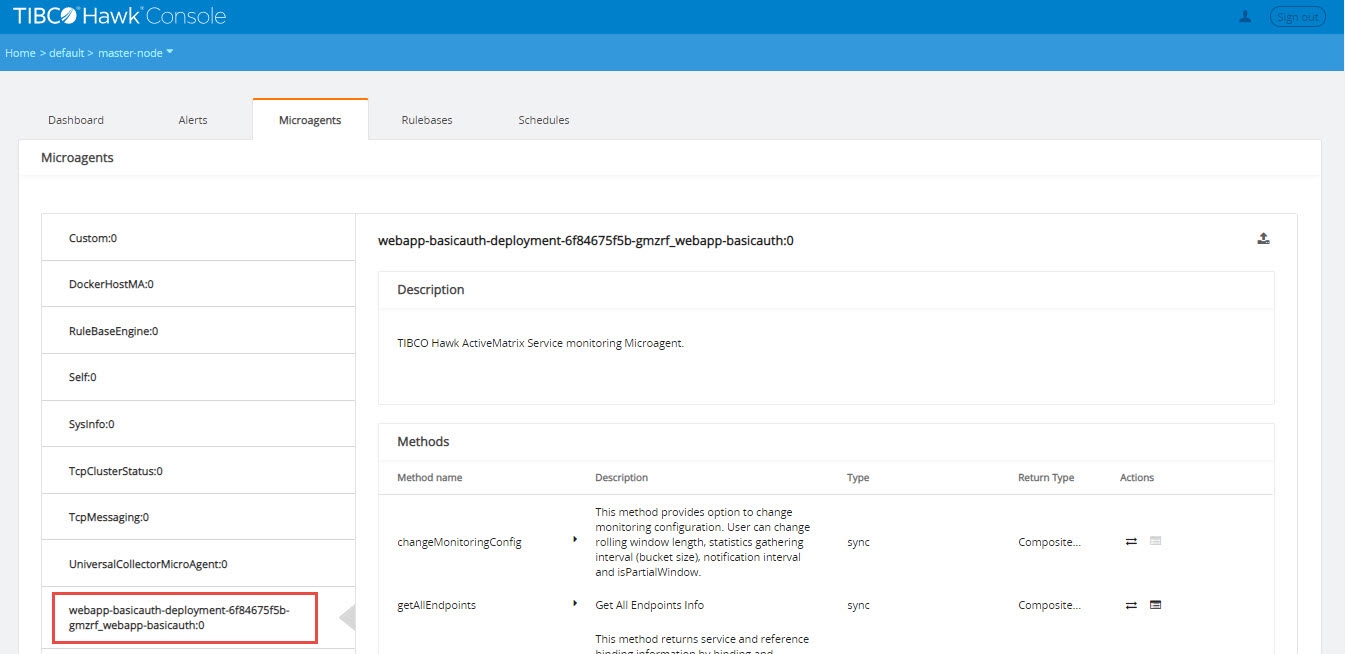Select TcpClusterStatus:0 microagent
1345x654 pixels.
198,471
